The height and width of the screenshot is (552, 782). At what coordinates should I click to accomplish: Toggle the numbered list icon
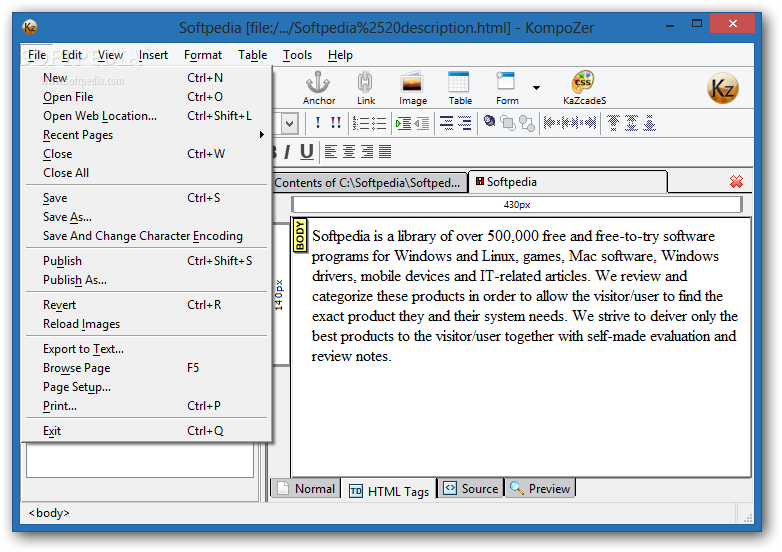[x=360, y=123]
